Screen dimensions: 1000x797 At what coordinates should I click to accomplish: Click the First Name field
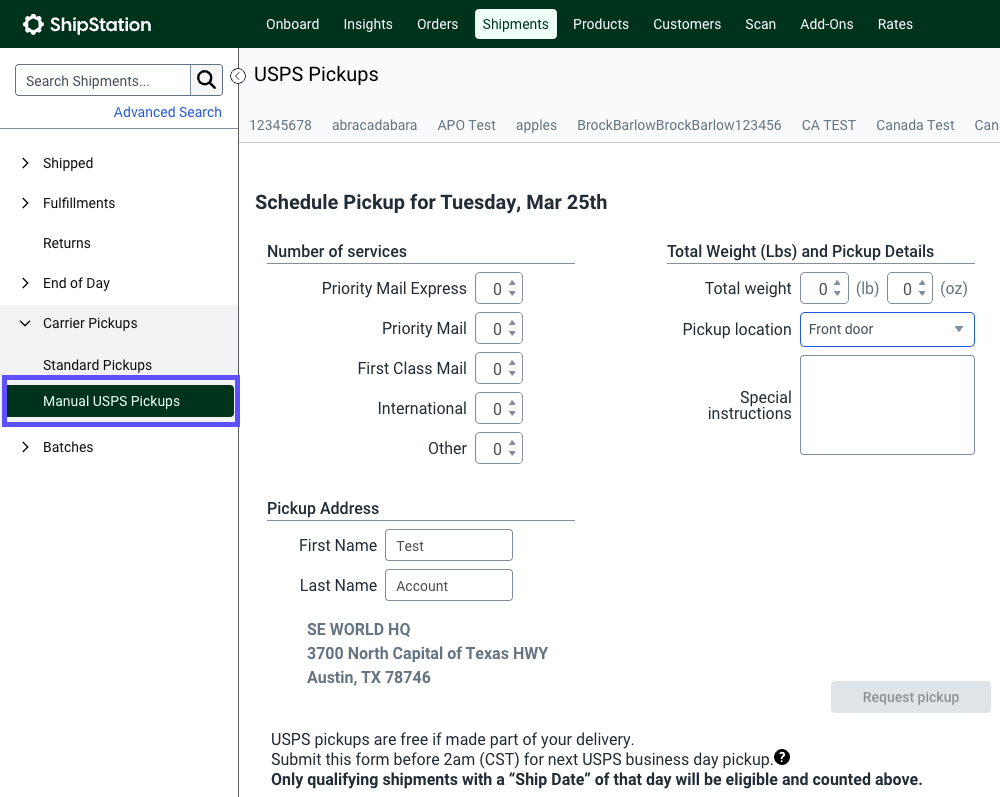click(449, 545)
